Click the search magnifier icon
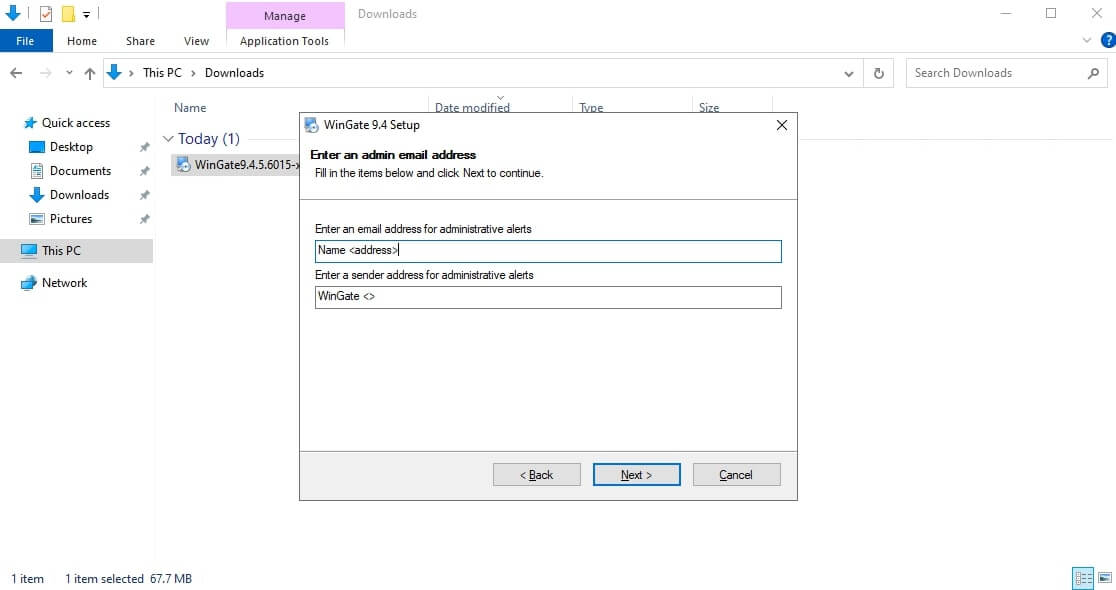 [x=1093, y=73]
